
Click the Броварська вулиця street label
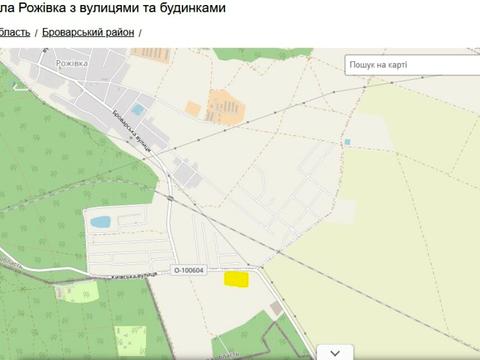132,130
